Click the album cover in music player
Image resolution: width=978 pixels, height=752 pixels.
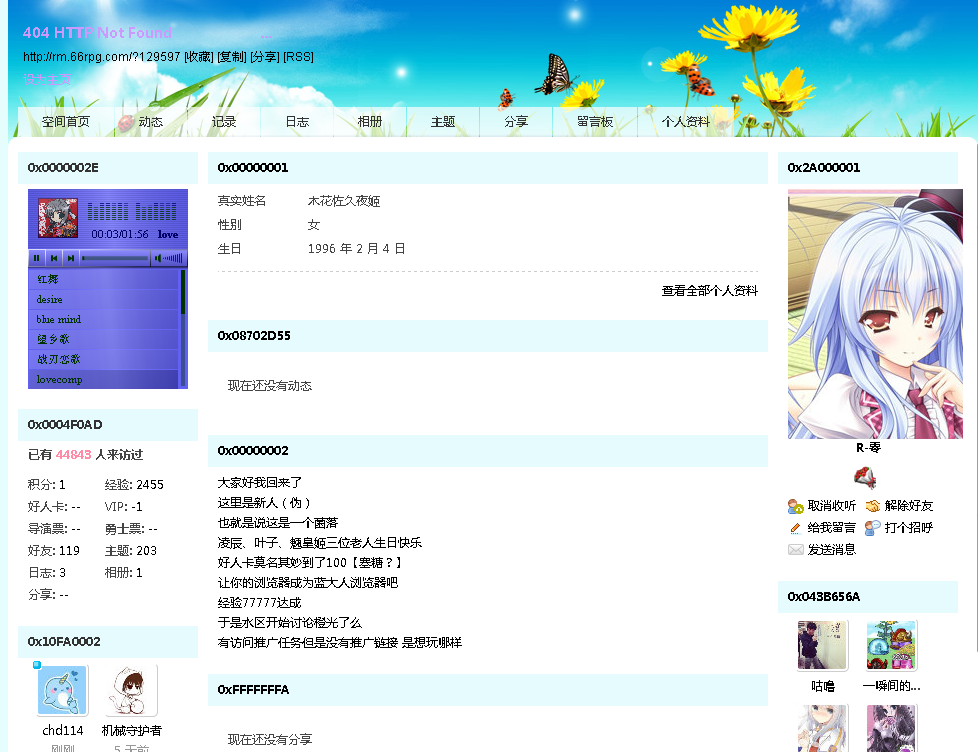58,218
